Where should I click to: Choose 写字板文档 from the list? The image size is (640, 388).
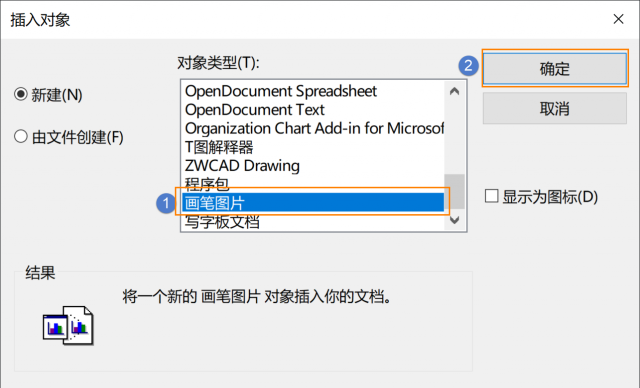(313, 222)
